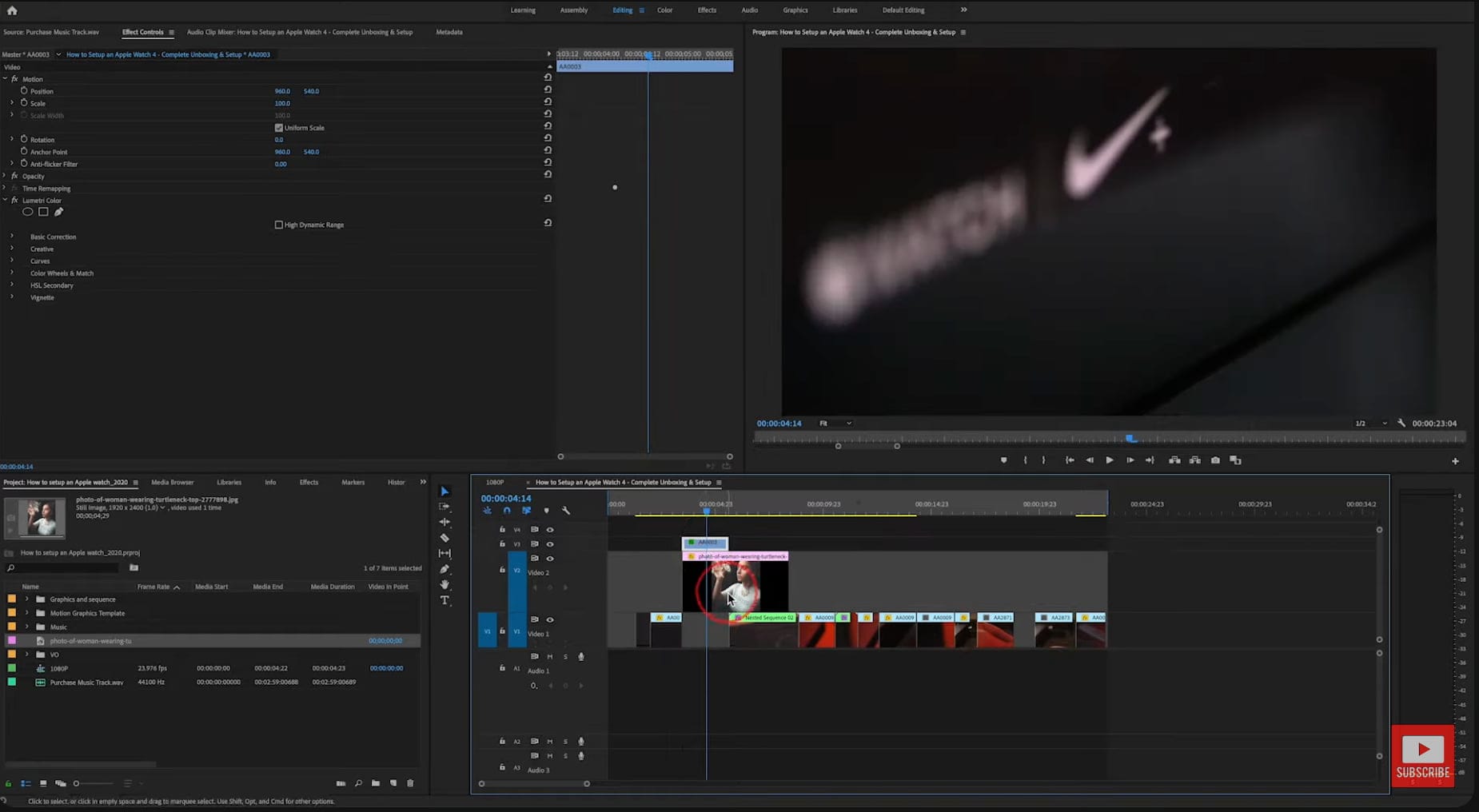Toggle lock on Video 2 track

[502, 570]
